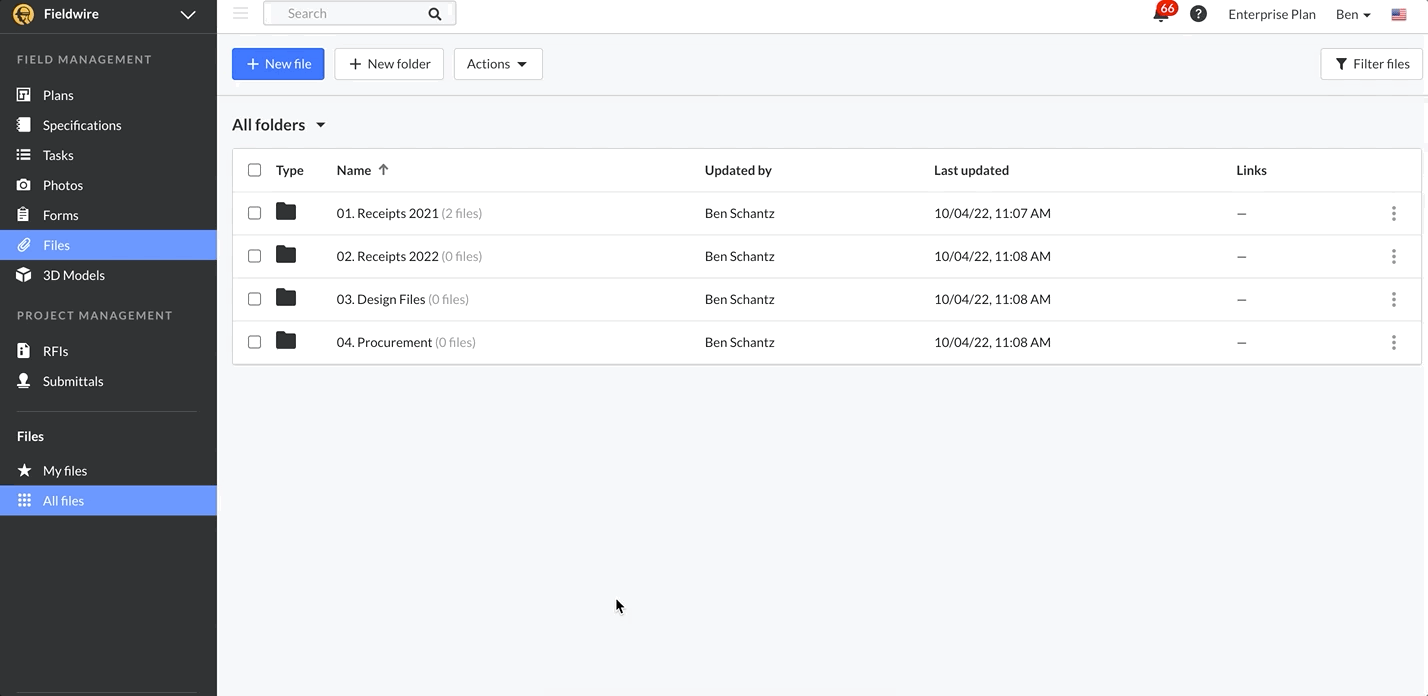Image resolution: width=1428 pixels, height=696 pixels.
Task: Open the notifications bell icon
Action: tap(1161, 14)
